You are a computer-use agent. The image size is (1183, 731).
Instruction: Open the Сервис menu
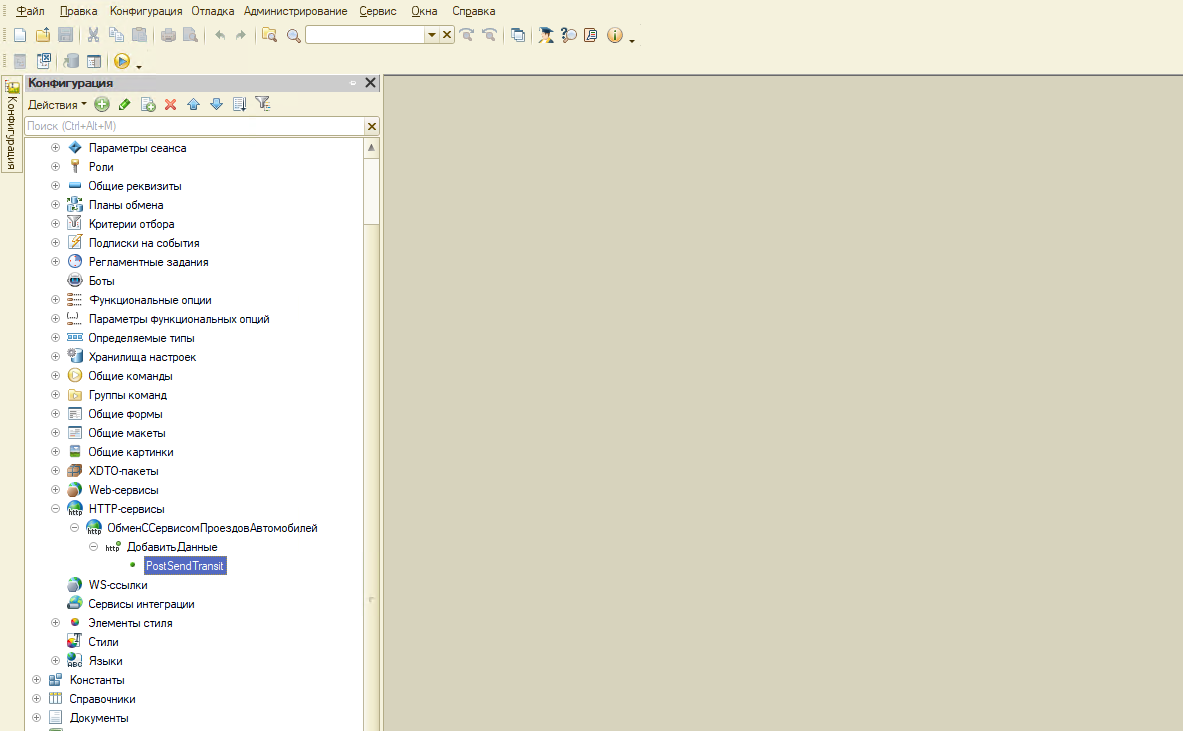coord(377,11)
